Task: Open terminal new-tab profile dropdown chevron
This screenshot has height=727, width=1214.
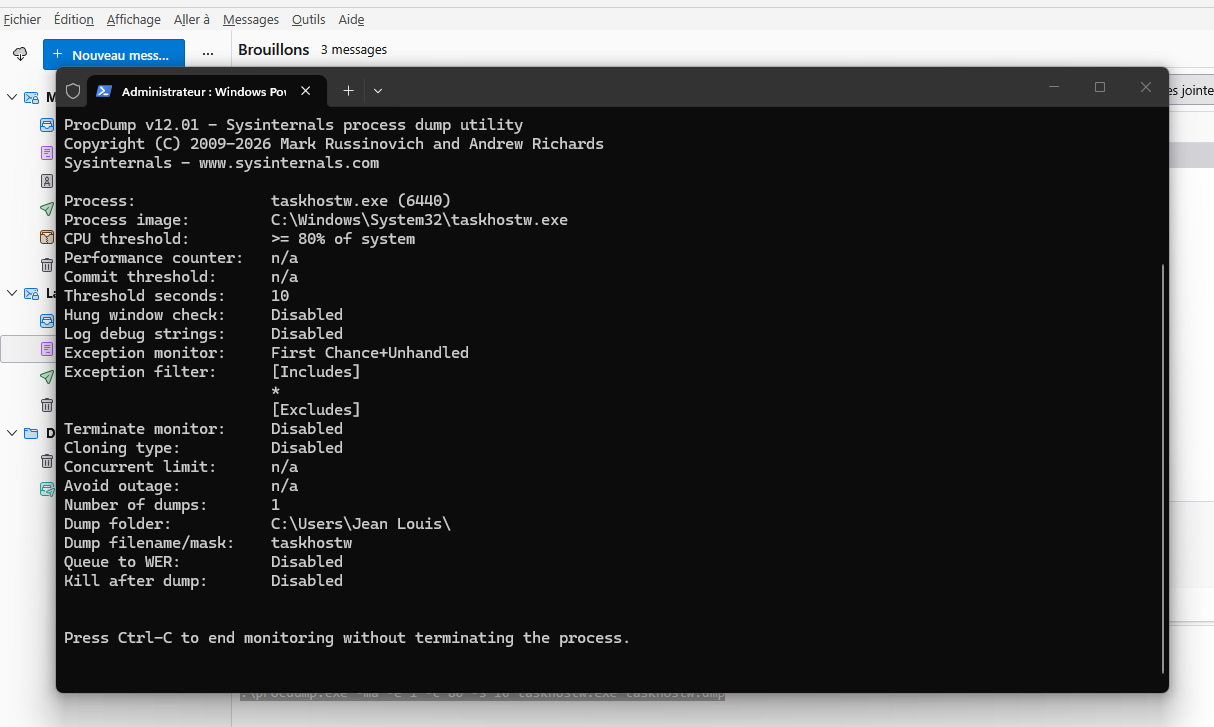Action: (x=378, y=91)
